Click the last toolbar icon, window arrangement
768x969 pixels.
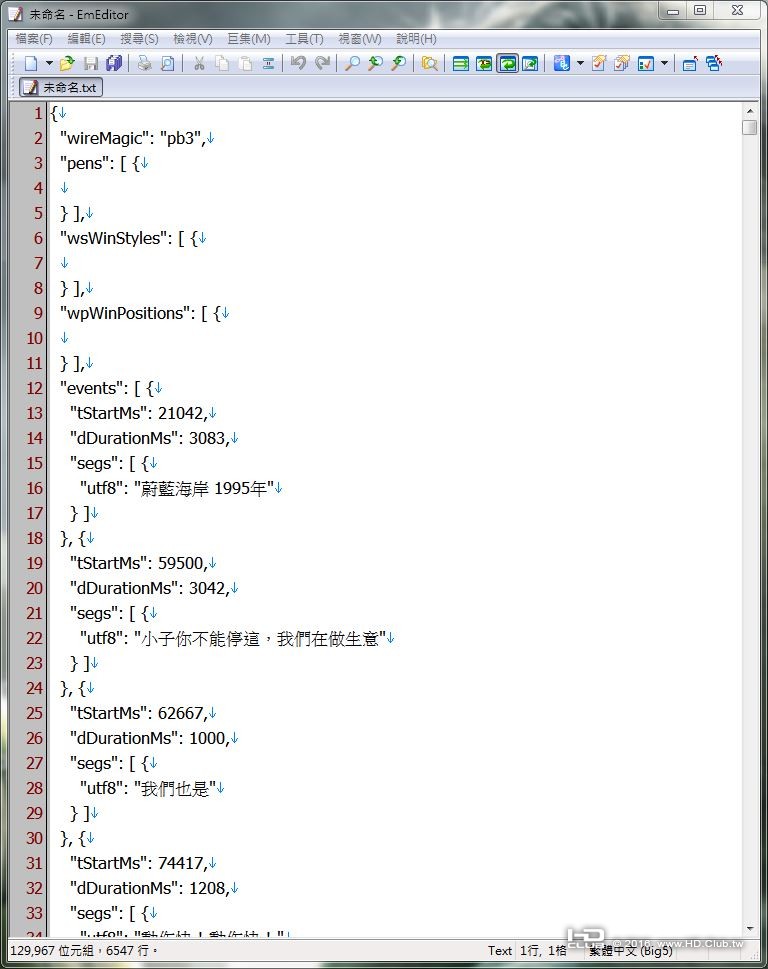pos(714,63)
